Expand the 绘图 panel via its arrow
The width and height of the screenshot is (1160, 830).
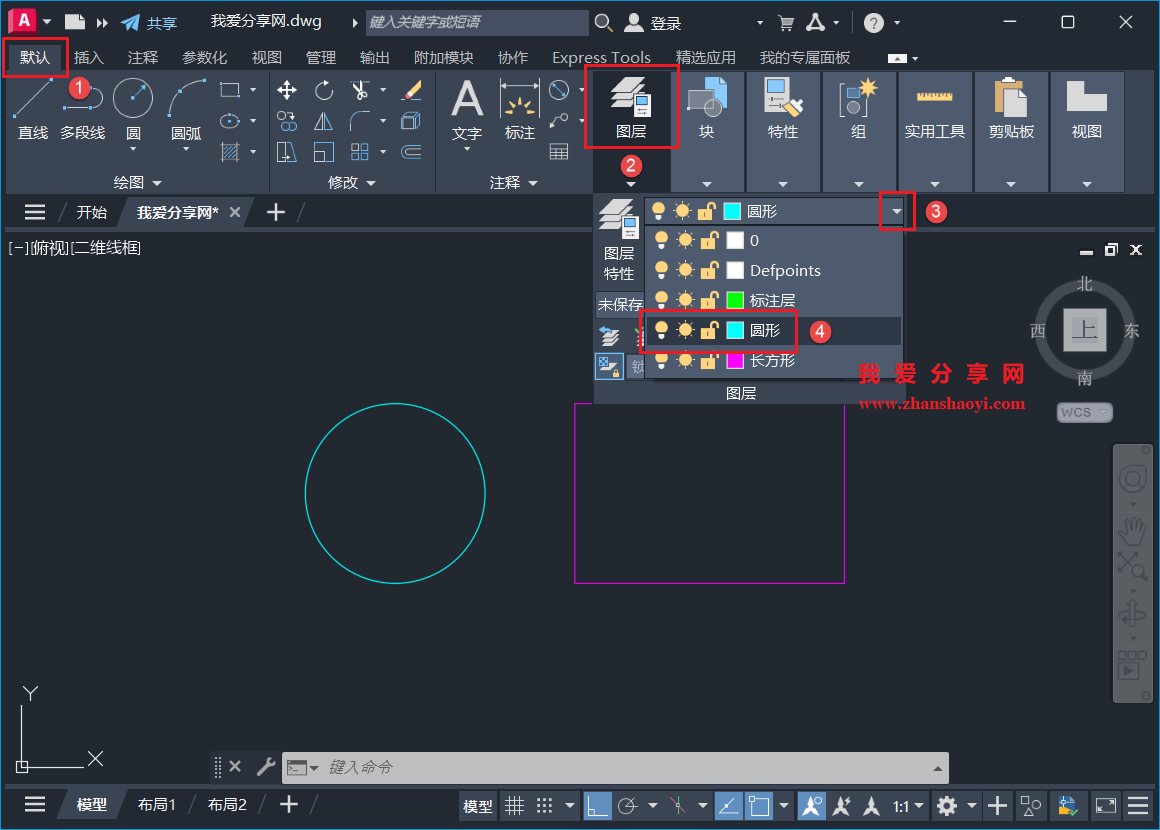[x=158, y=182]
